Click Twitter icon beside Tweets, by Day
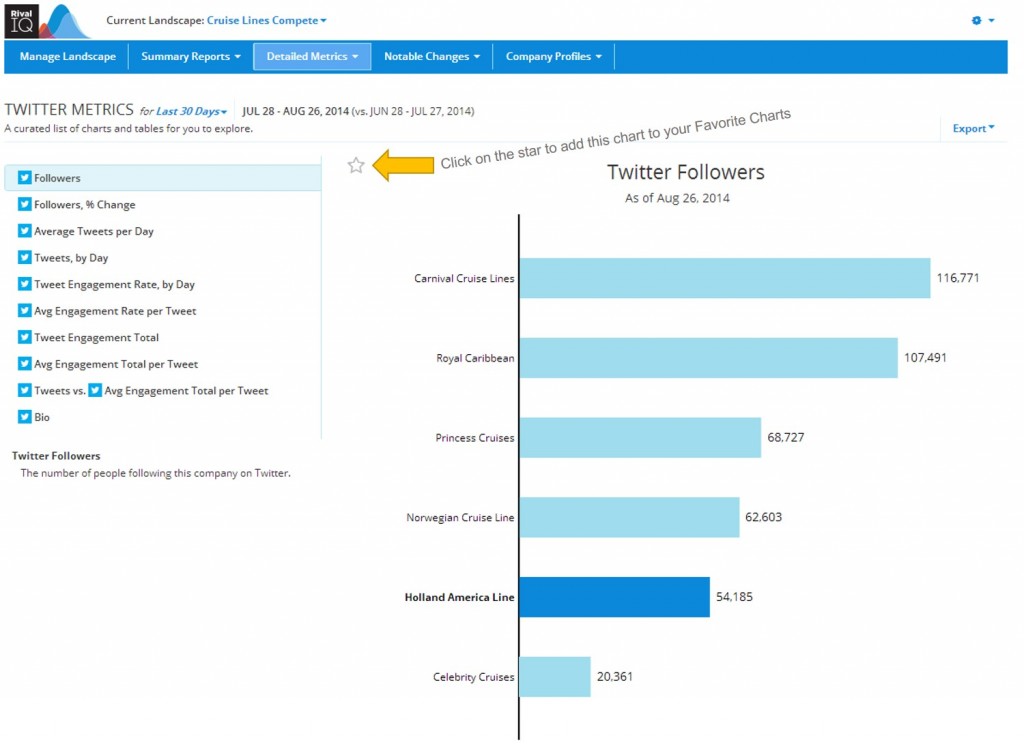This screenshot has height=751, width=1024. click(25, 257)
